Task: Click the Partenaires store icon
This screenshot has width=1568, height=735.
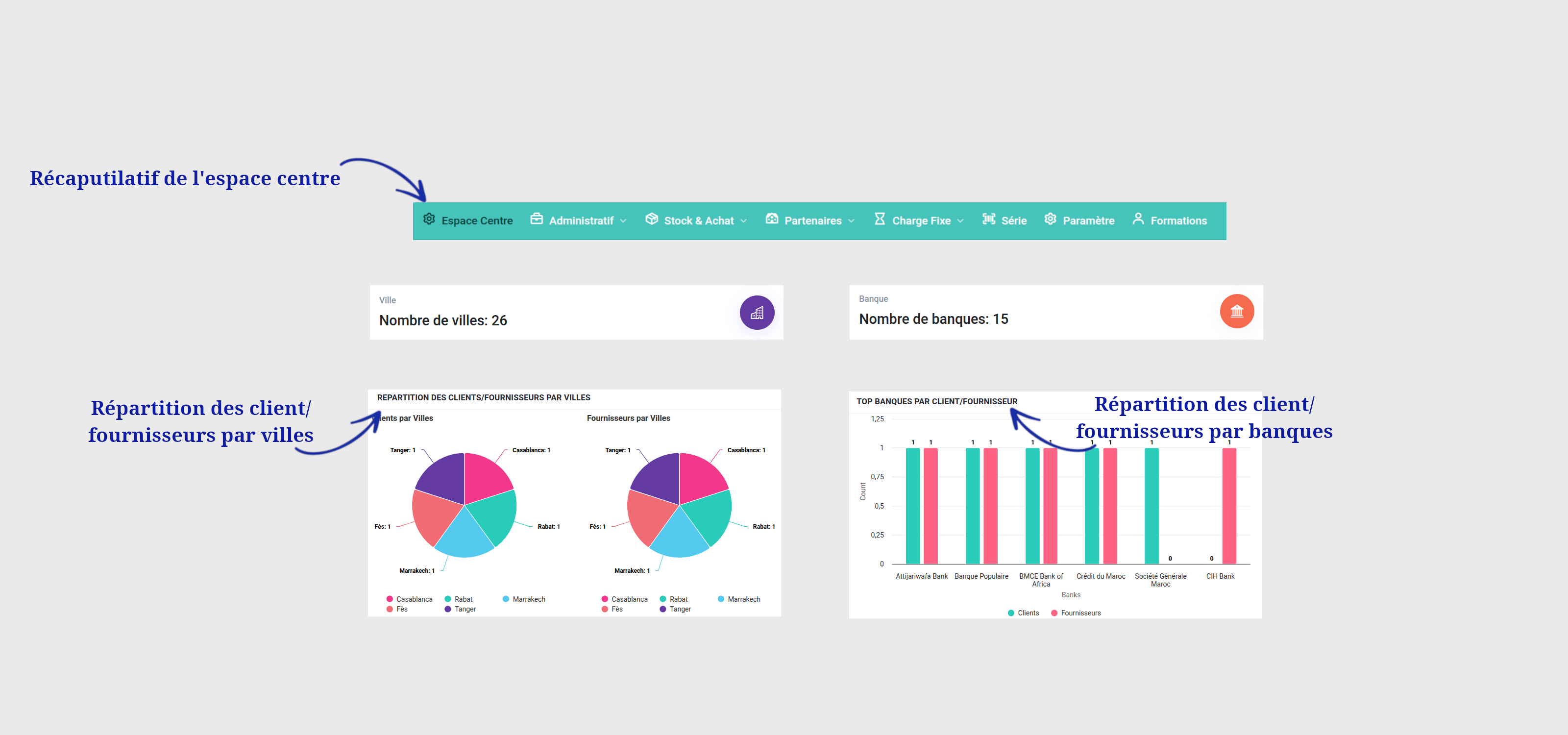Action: click(x=772, y=219)
